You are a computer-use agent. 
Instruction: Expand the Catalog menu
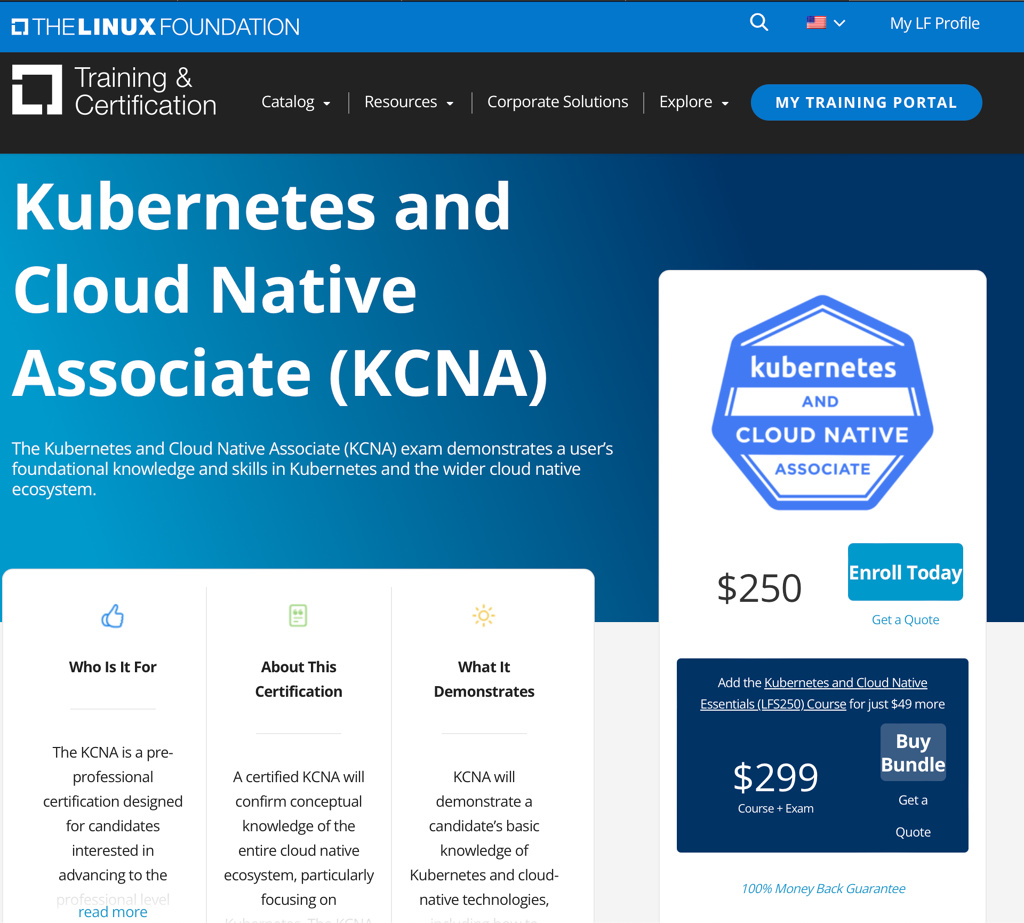[295, 102]
